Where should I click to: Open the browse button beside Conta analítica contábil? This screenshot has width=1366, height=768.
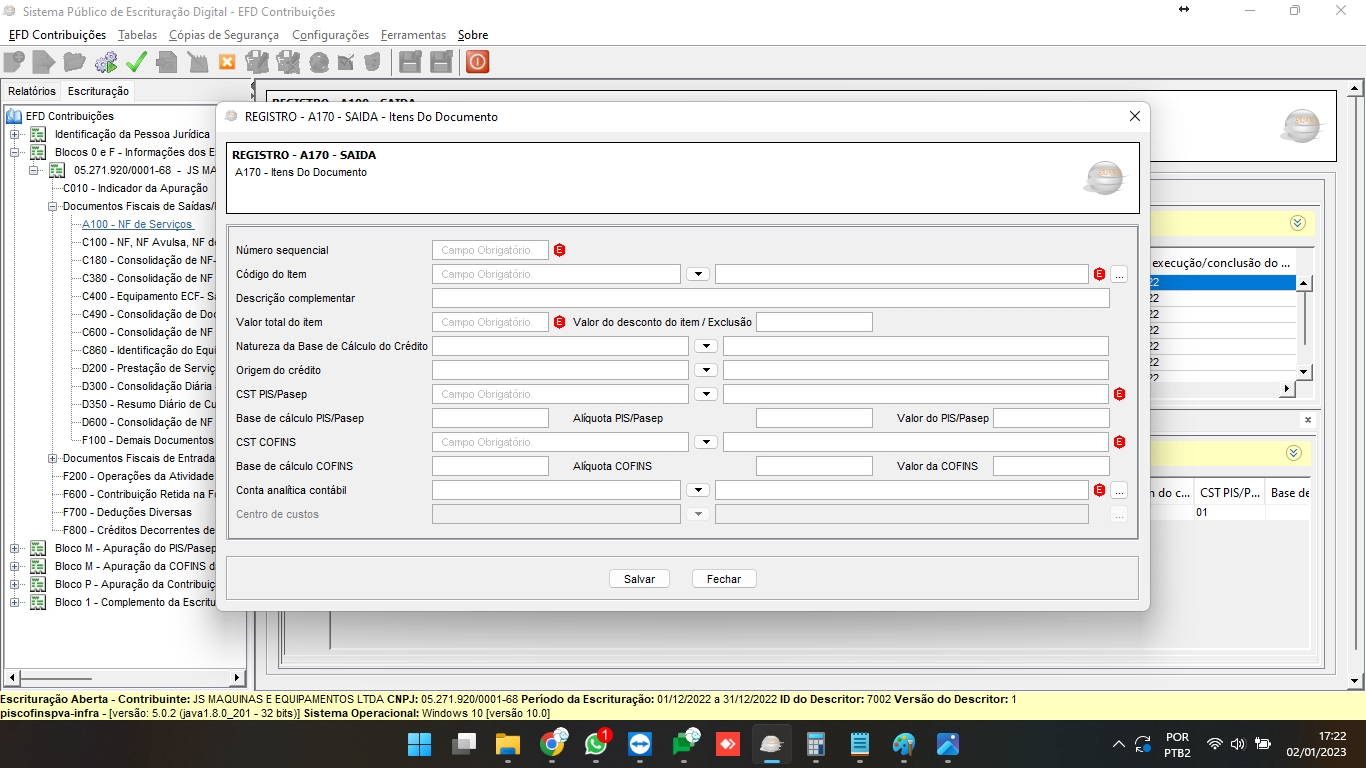click(x=1119, y=490)
